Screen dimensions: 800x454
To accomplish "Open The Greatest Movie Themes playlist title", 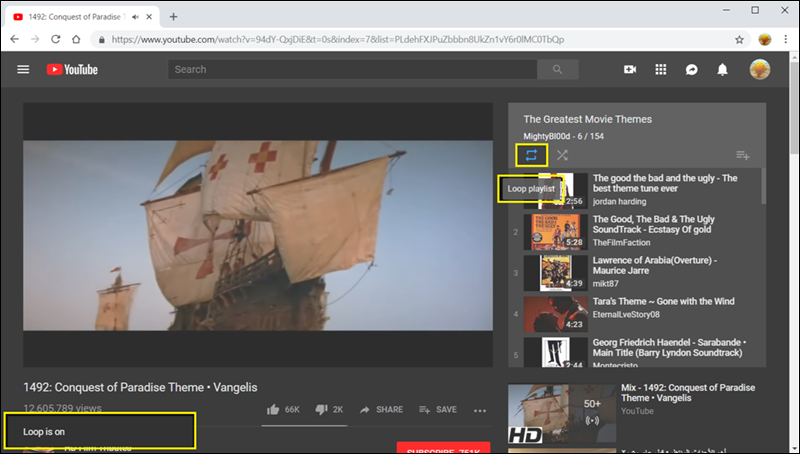I will (587, 119).
